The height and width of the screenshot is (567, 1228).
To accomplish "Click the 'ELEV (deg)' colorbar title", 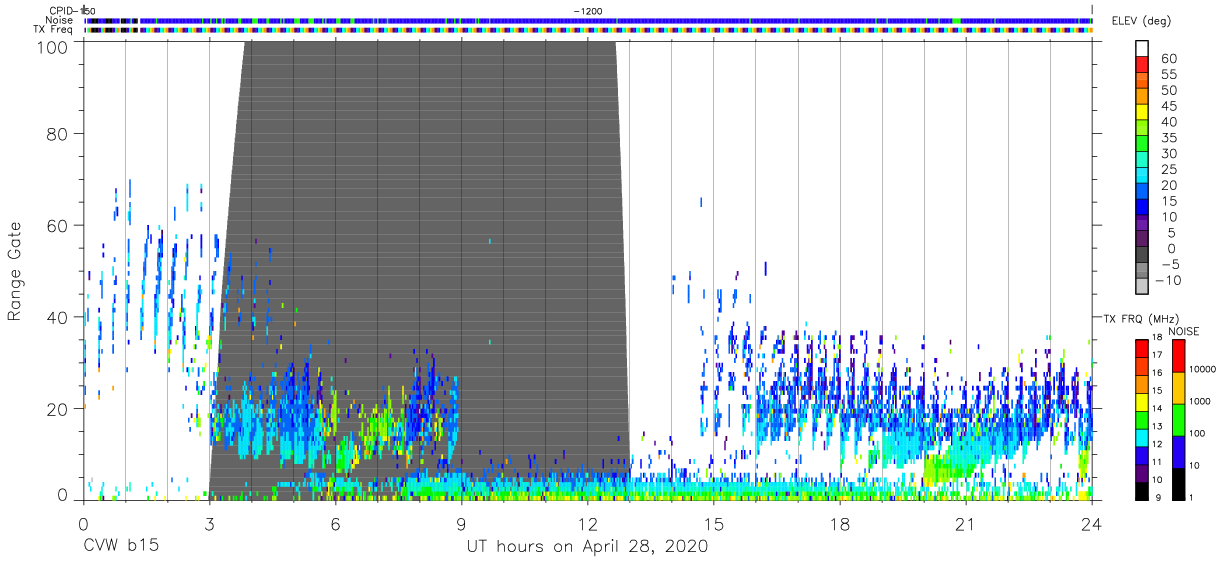I will [1141, 20].
